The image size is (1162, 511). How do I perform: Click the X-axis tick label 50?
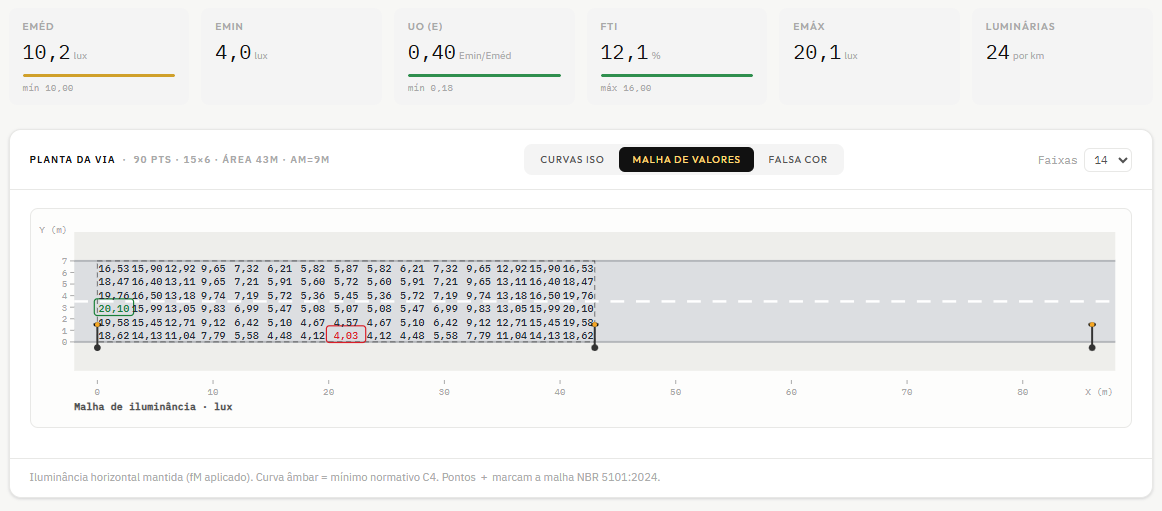[675, 392]
